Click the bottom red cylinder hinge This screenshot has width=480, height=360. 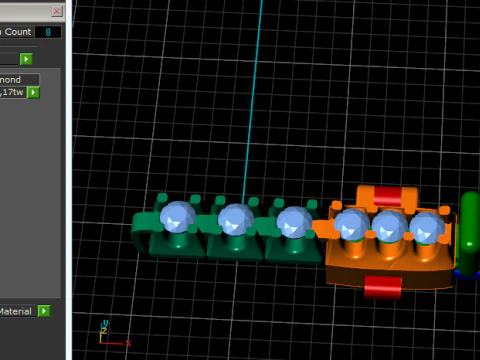383,288
